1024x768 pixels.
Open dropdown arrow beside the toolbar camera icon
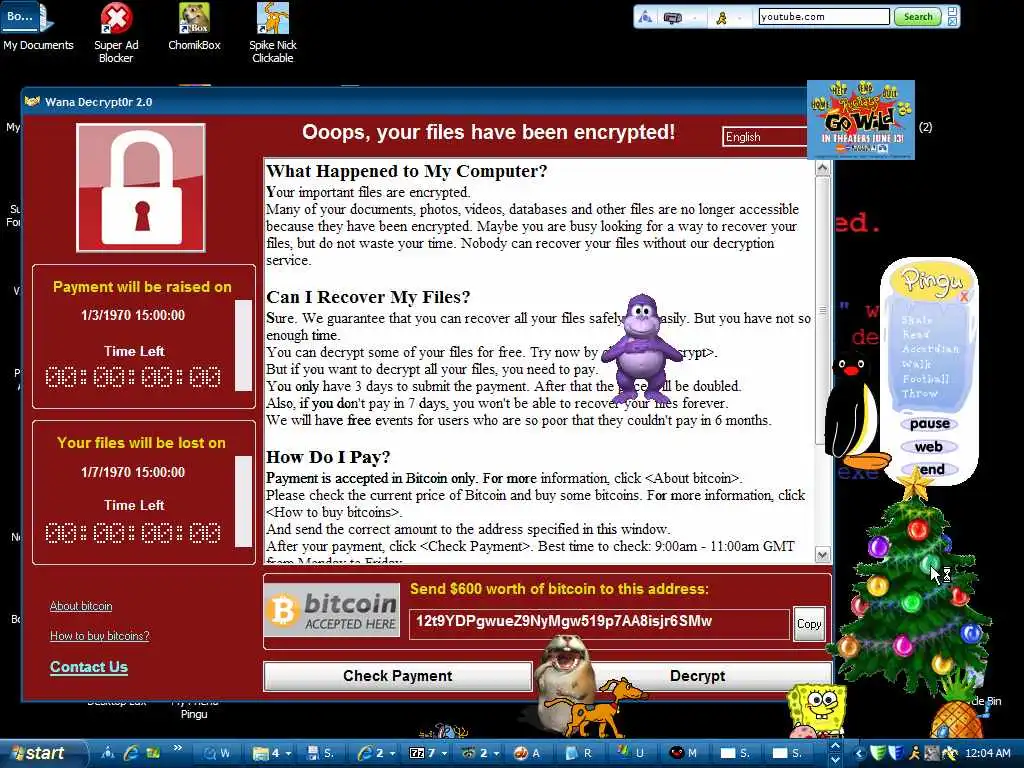(694, 18)
